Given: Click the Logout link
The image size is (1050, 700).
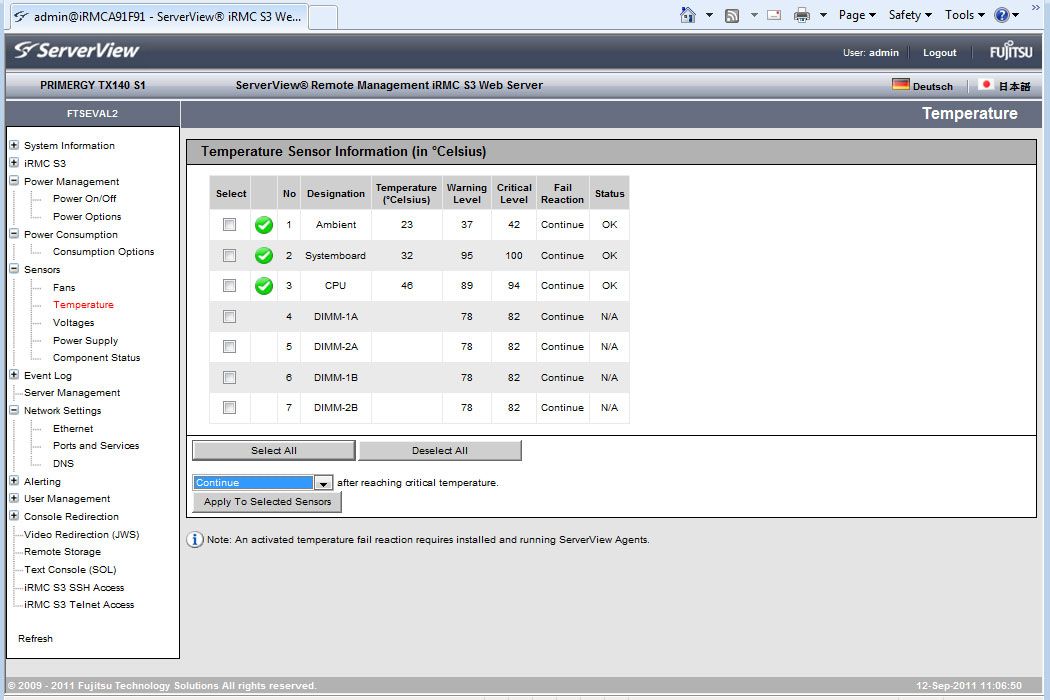Looking at the screenshot, I should [940, 52].
